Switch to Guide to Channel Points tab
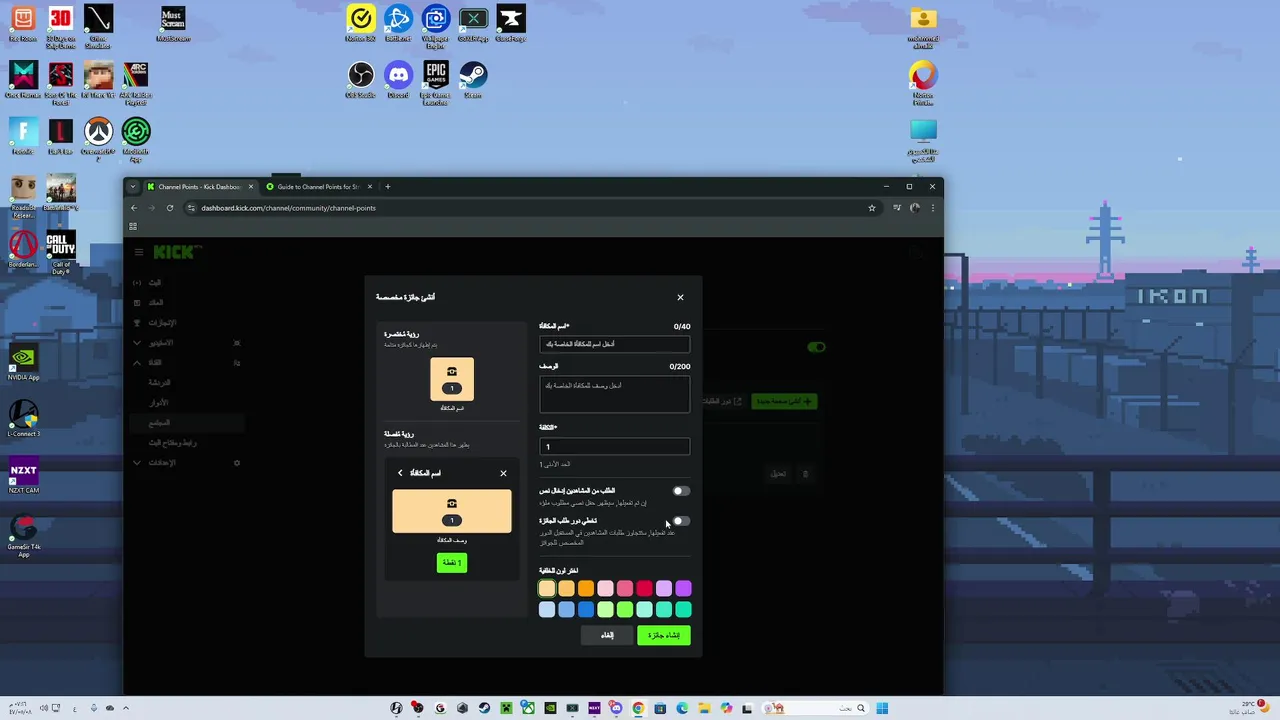This screenshot has height=720, width=1280. click(x=318, y=186)
